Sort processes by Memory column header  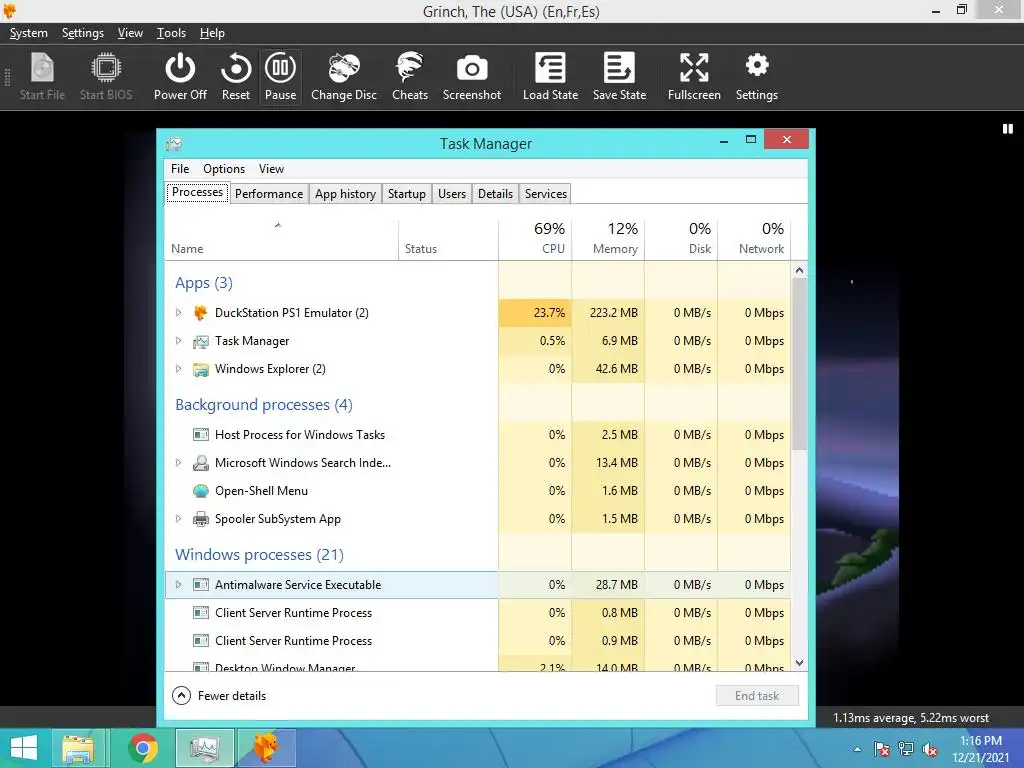609,238
